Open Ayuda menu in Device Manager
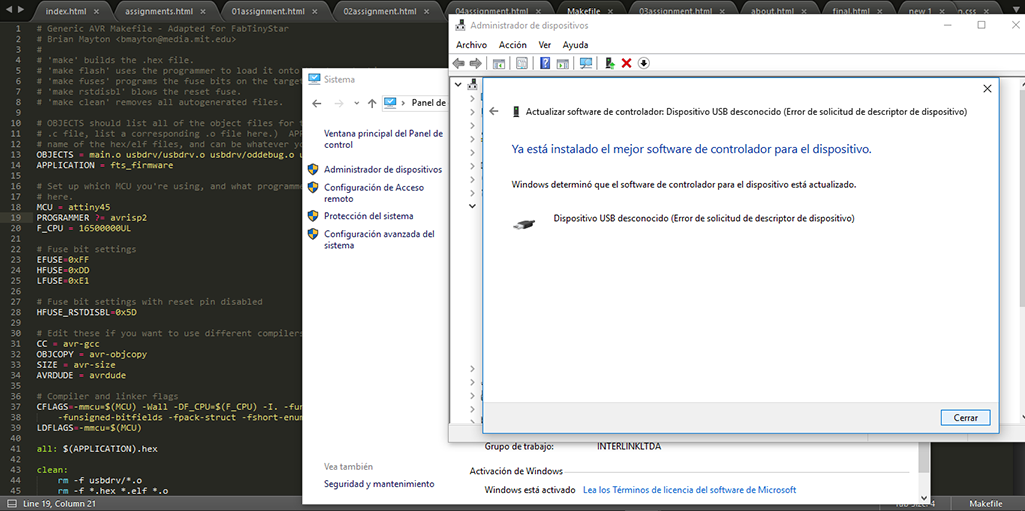 pyautogui.click(x=575, y=45)
